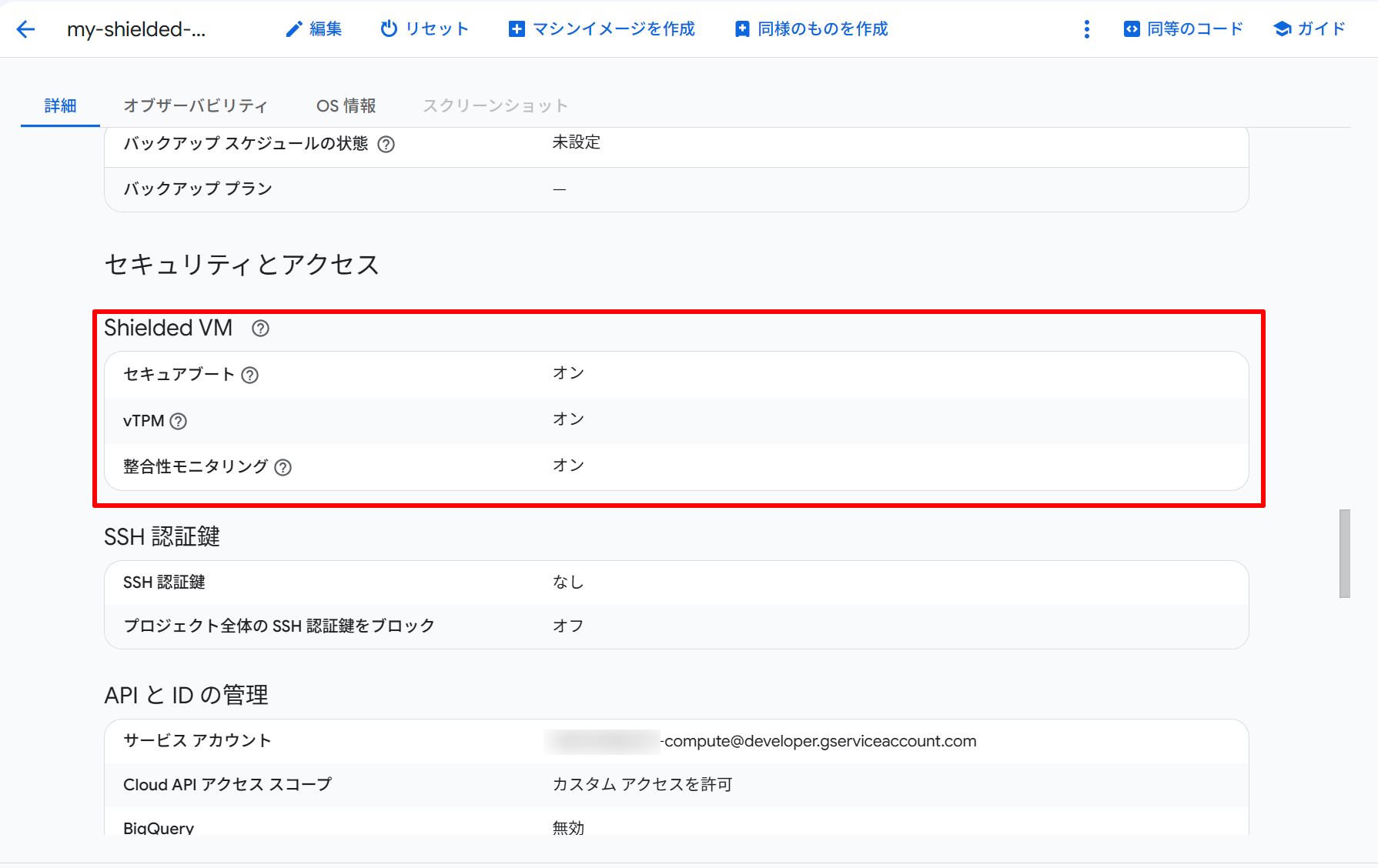Click the Cloud API アクセス スコープ label
The width and height of the screenshot is (1378, 868).
coord(227,785)
